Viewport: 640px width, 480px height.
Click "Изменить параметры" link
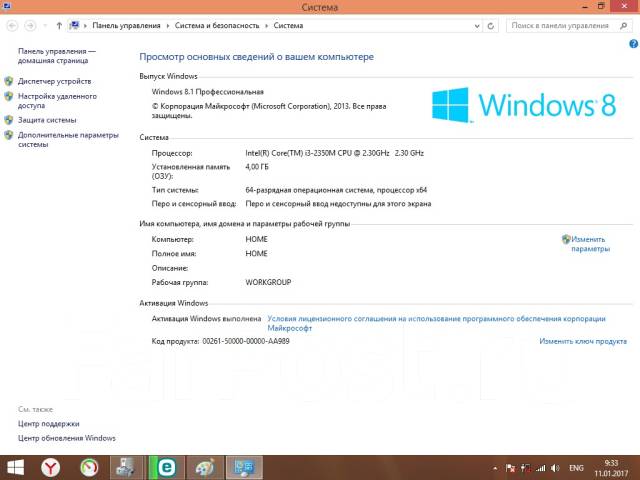(590, 244)
